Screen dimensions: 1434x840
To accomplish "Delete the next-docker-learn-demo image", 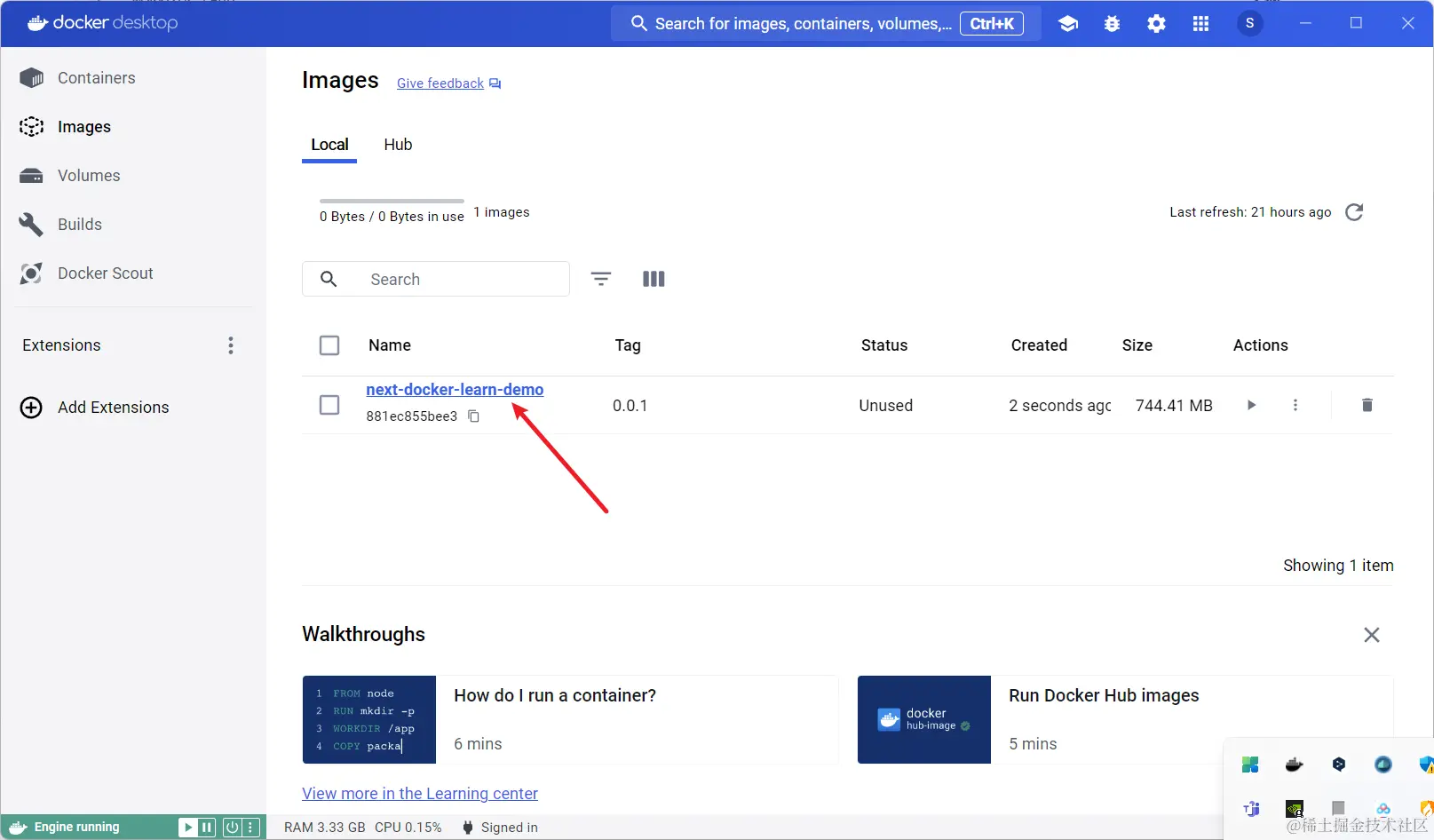I will click(1367, 405).
